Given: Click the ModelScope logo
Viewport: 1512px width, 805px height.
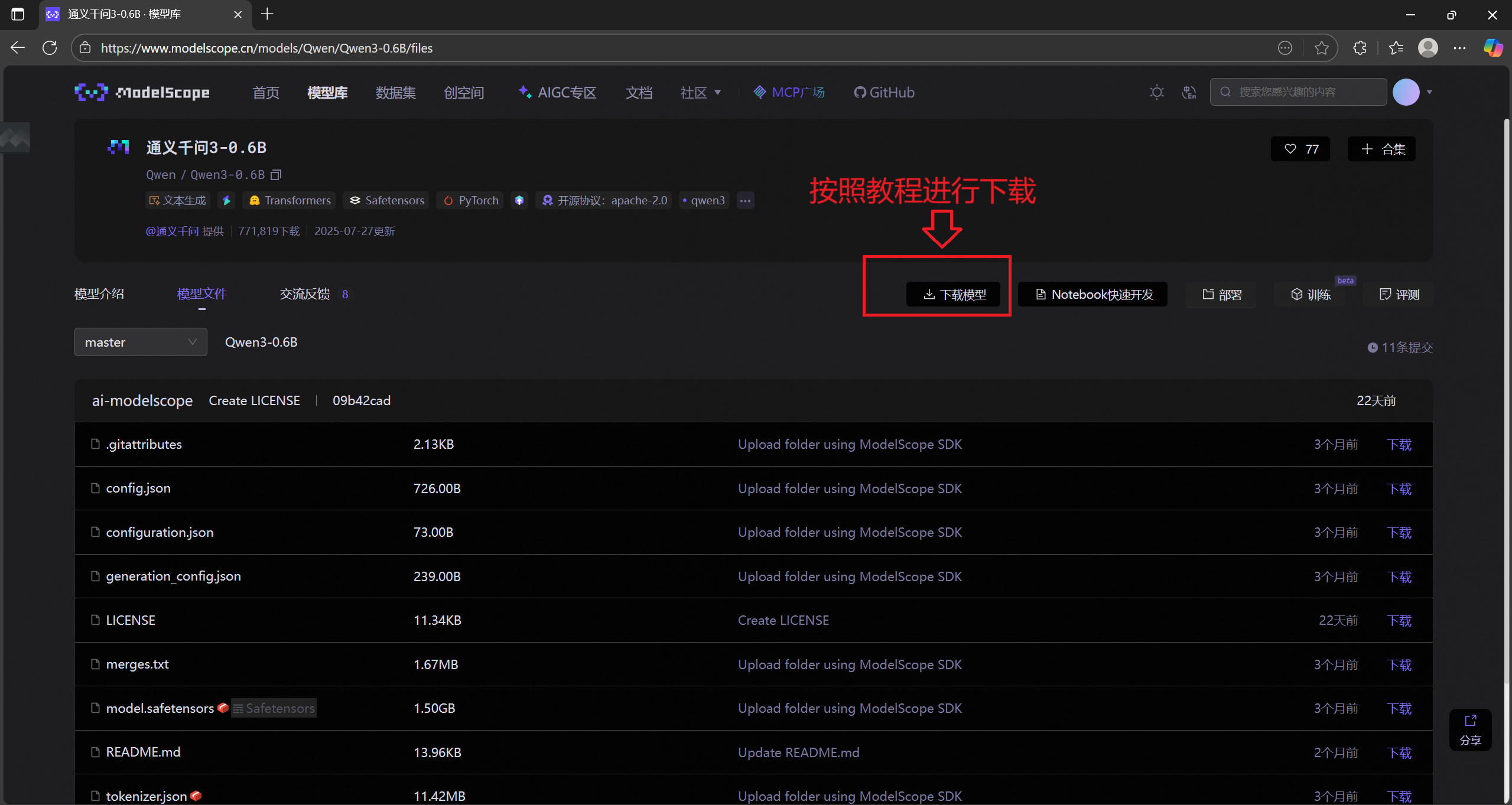Looking at the screenshot, I should click(x=142, y=92).
